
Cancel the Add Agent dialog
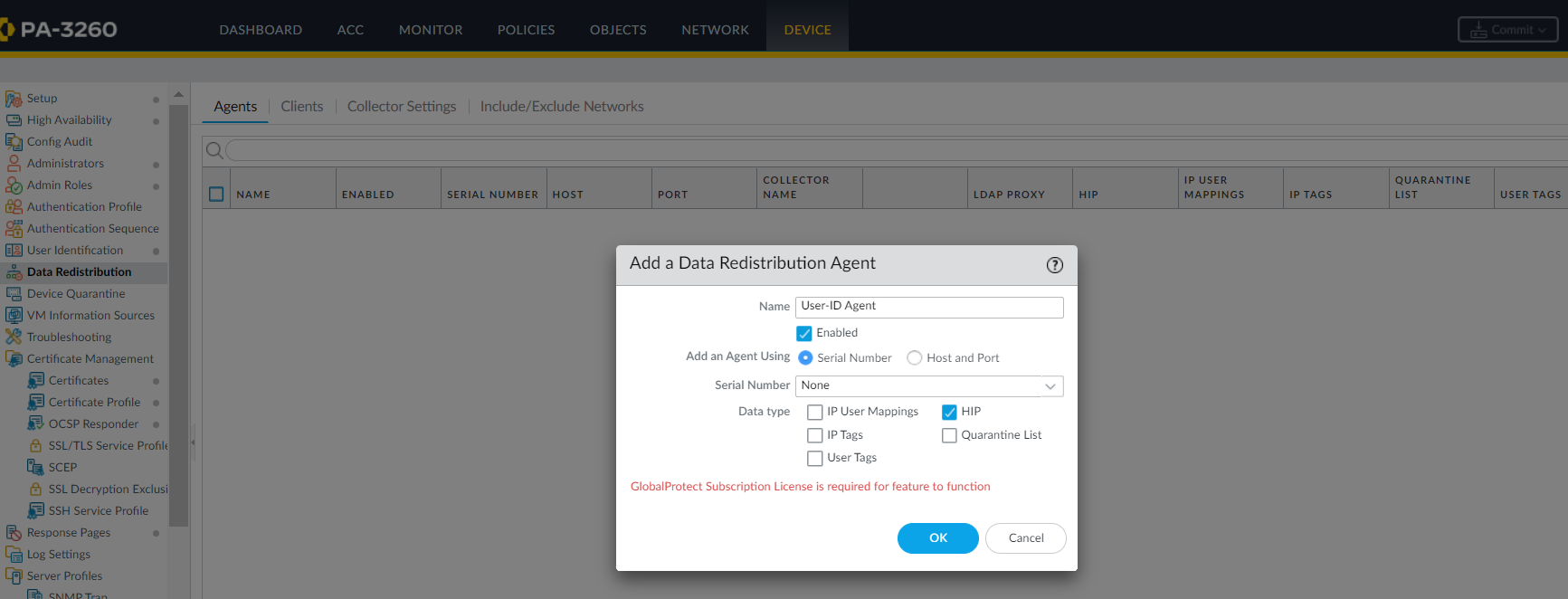click(1025, 538)
